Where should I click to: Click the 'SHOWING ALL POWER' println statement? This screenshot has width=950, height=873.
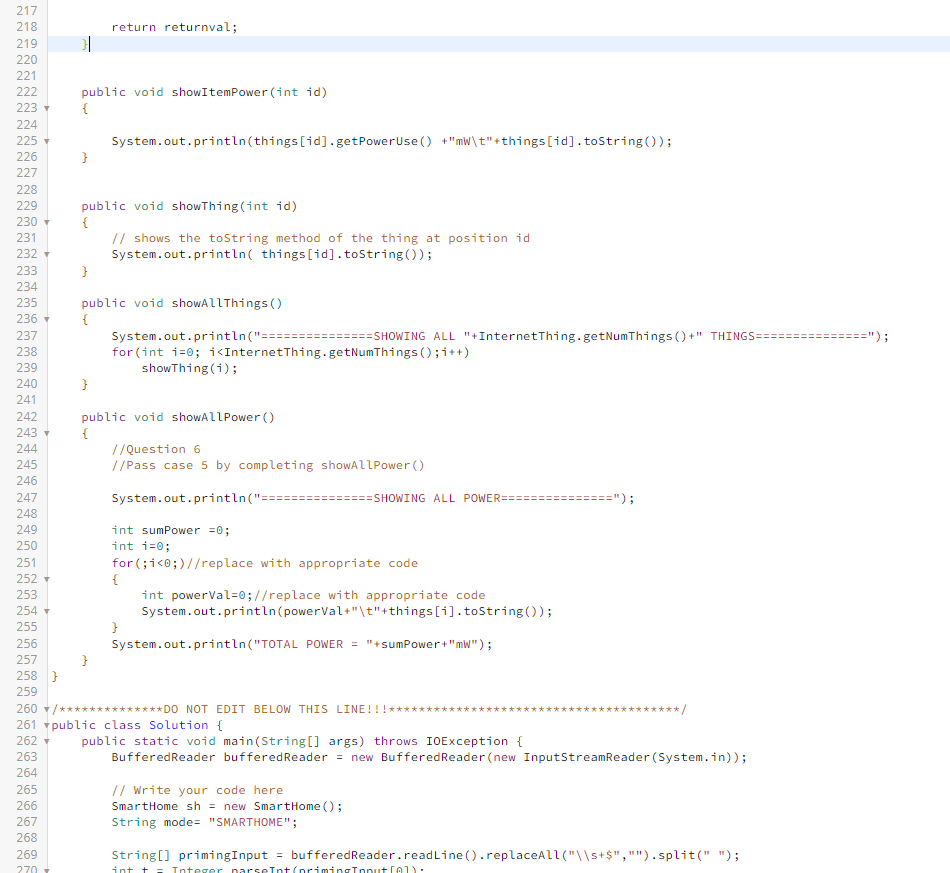coord(373,498)
